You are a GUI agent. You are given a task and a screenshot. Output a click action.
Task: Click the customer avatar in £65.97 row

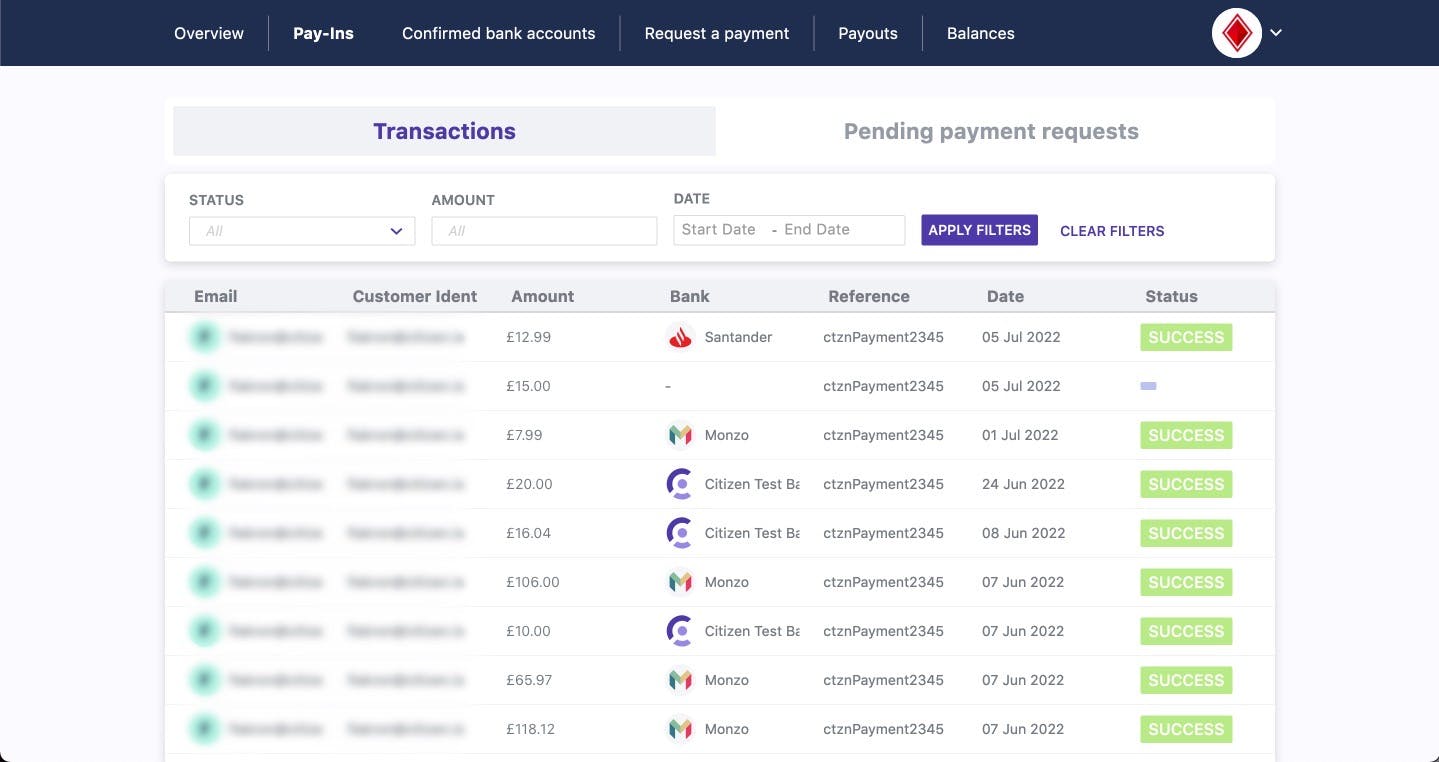[205, 680]
